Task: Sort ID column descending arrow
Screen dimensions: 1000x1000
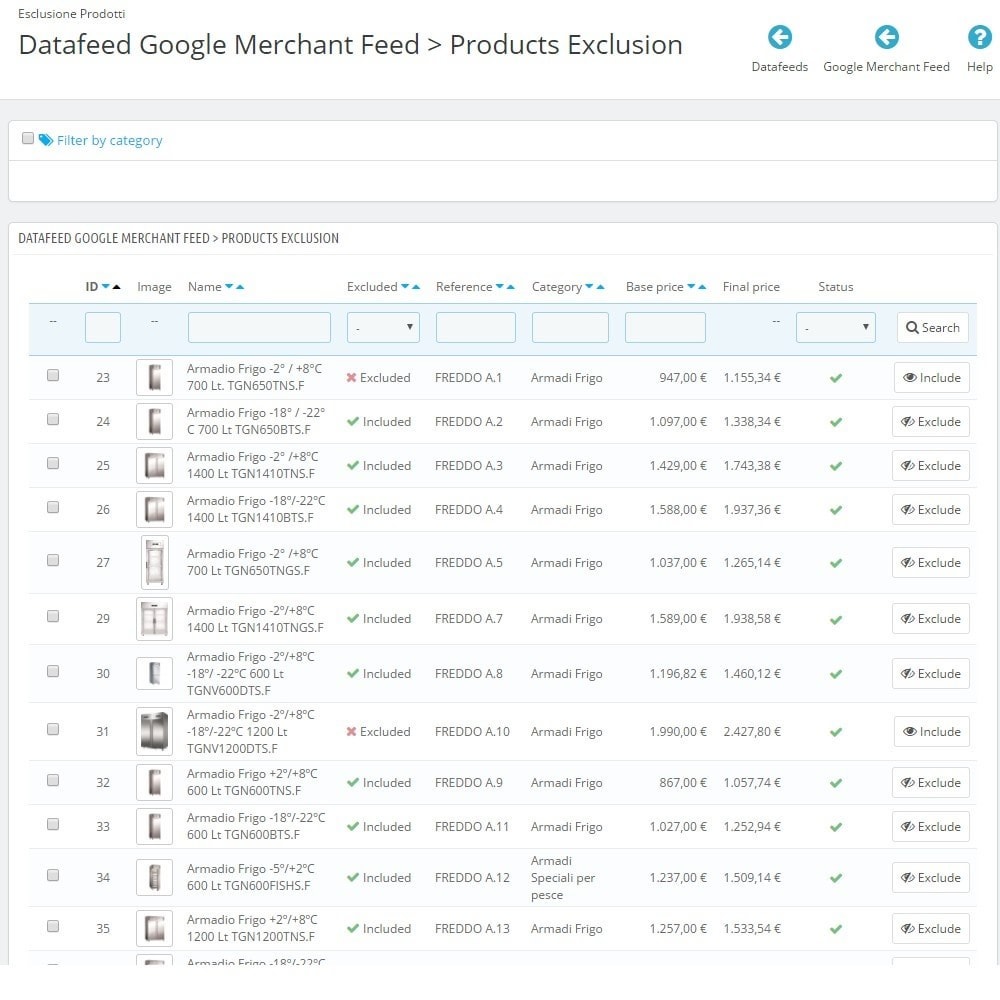Action: 106,286
